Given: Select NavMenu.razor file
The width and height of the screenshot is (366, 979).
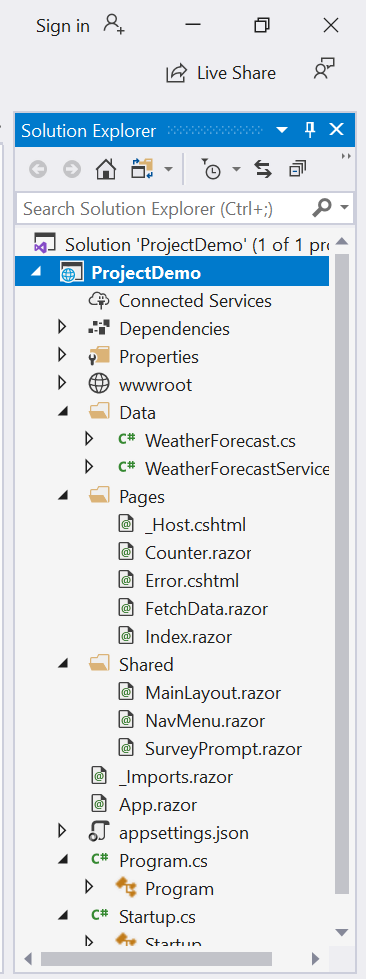Looking at the screenshot, I should pyautogui.click(x=205, y=721).
